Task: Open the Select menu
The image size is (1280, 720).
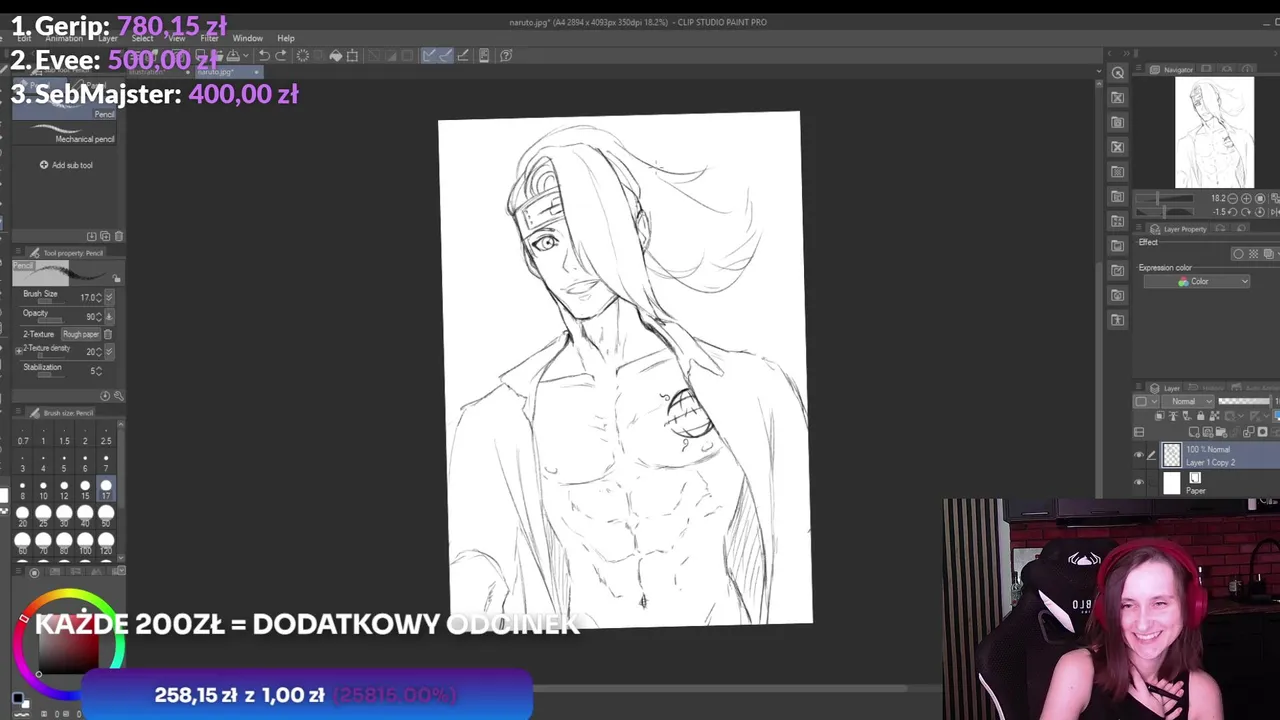Action: point(142,38)
